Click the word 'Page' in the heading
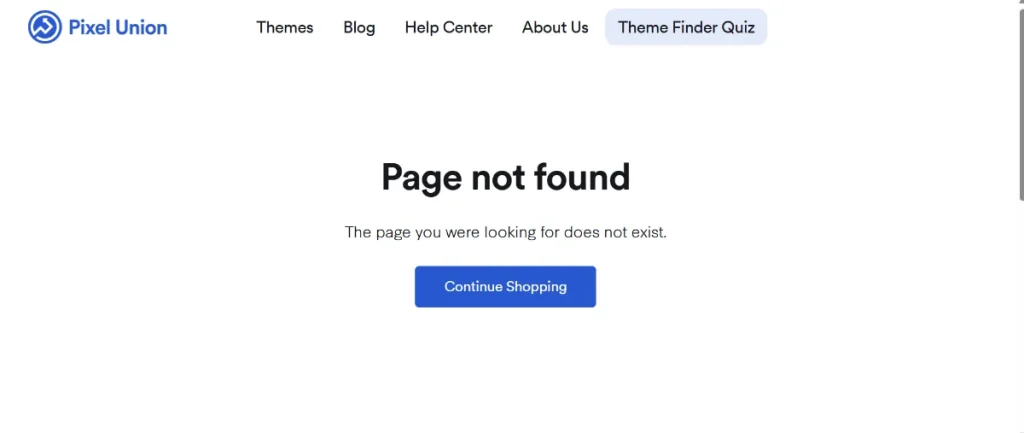The width and height of the screenshot is (1024, 433). coord(421,177)
